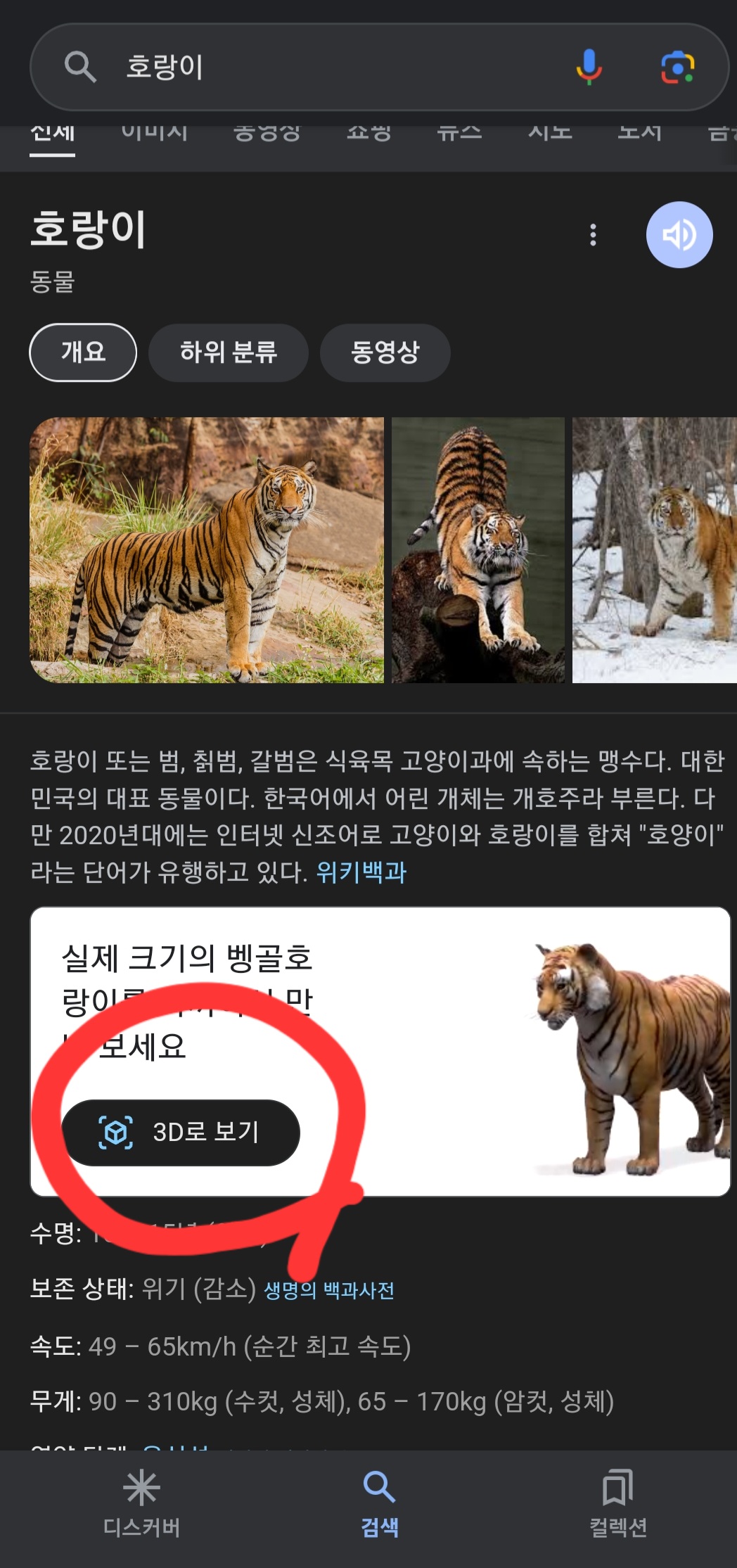Switch to 하위 분류 chip

(229, 352)
